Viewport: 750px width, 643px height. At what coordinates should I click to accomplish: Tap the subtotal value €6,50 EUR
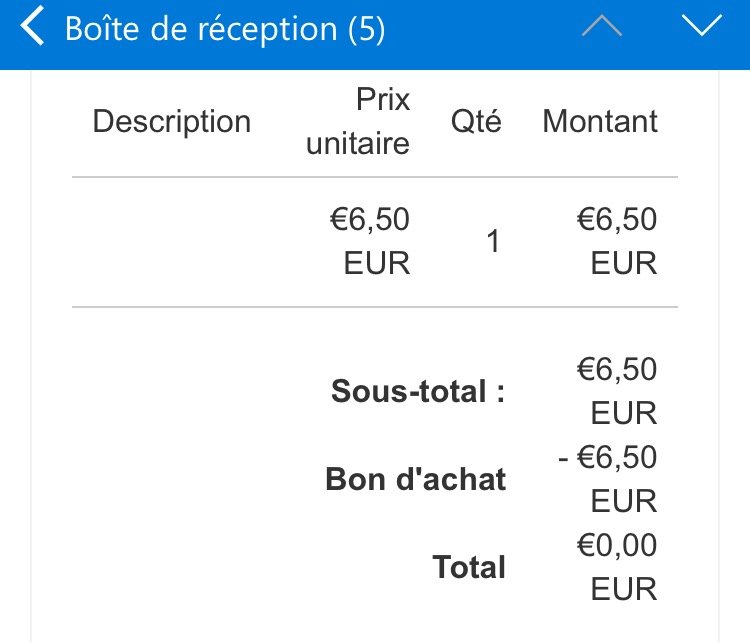[617, 391]
